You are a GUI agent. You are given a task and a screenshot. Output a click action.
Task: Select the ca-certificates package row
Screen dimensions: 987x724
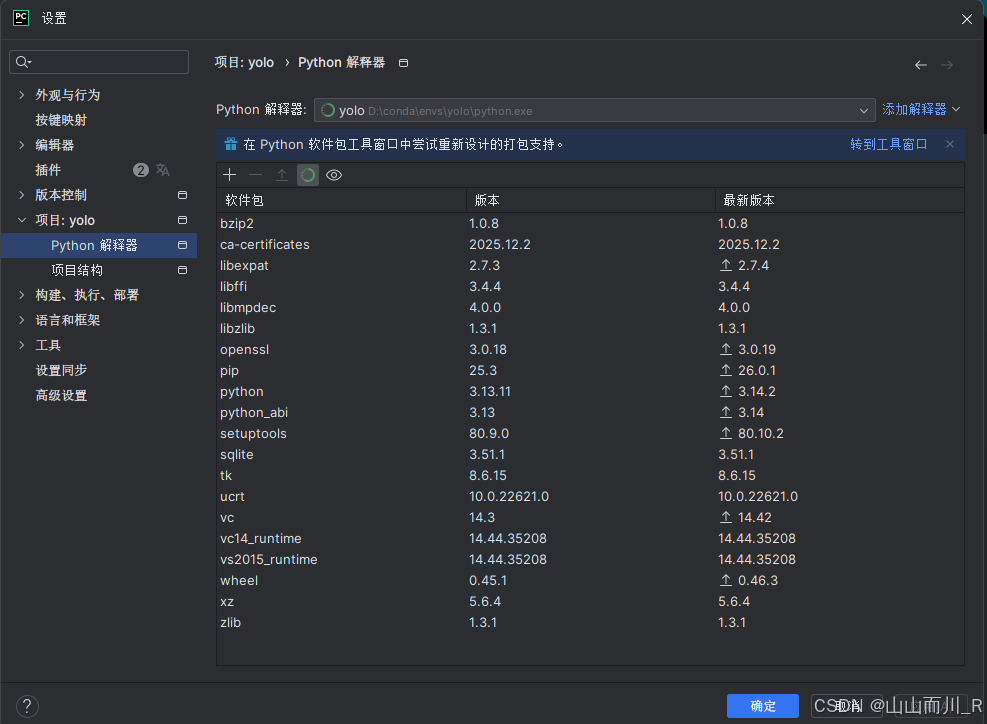(x=590, y=244)
